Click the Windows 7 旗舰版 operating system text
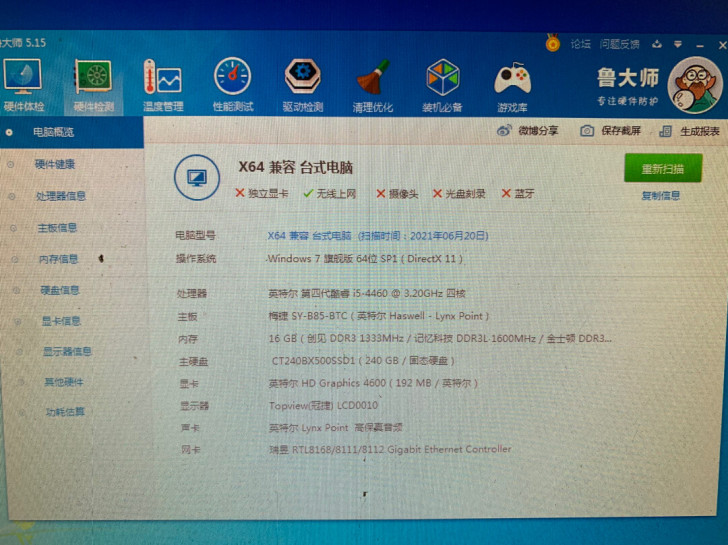This screenshot has width=728, height=545. click(365, 259)
